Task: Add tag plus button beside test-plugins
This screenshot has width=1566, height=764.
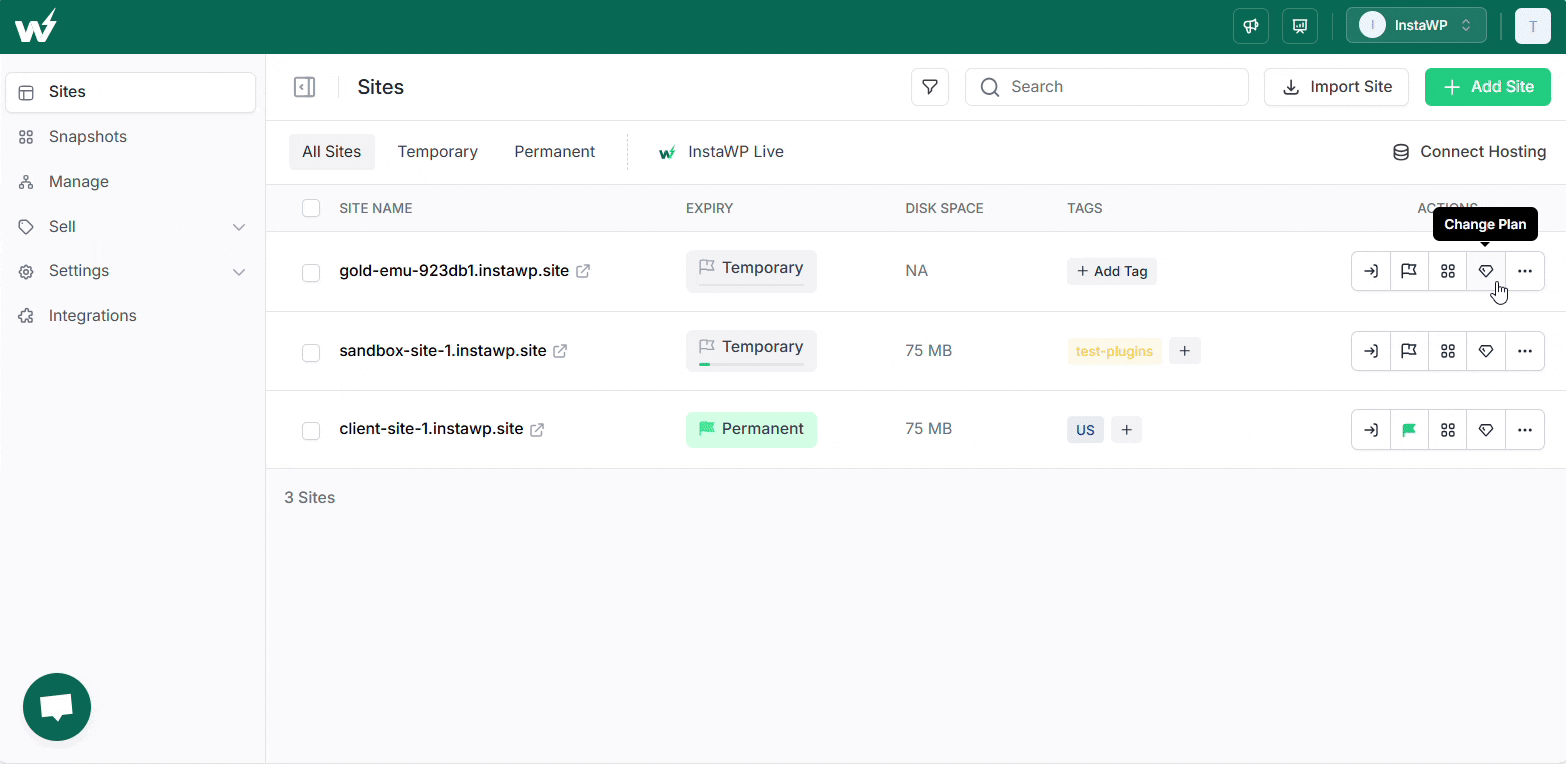Action: coord(1185,351)
